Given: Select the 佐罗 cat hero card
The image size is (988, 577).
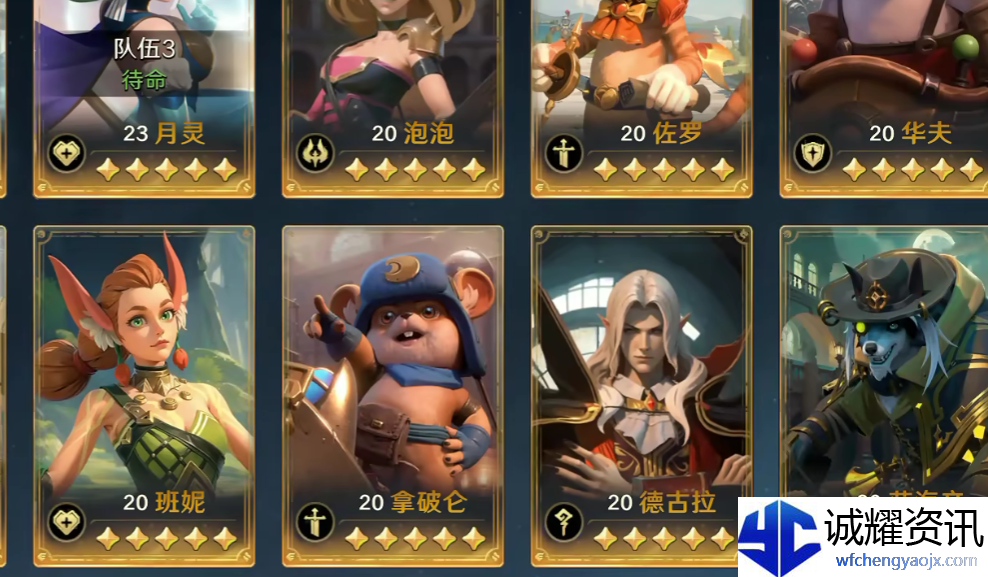Looking at the screenshot, I should tap(641, 98).
